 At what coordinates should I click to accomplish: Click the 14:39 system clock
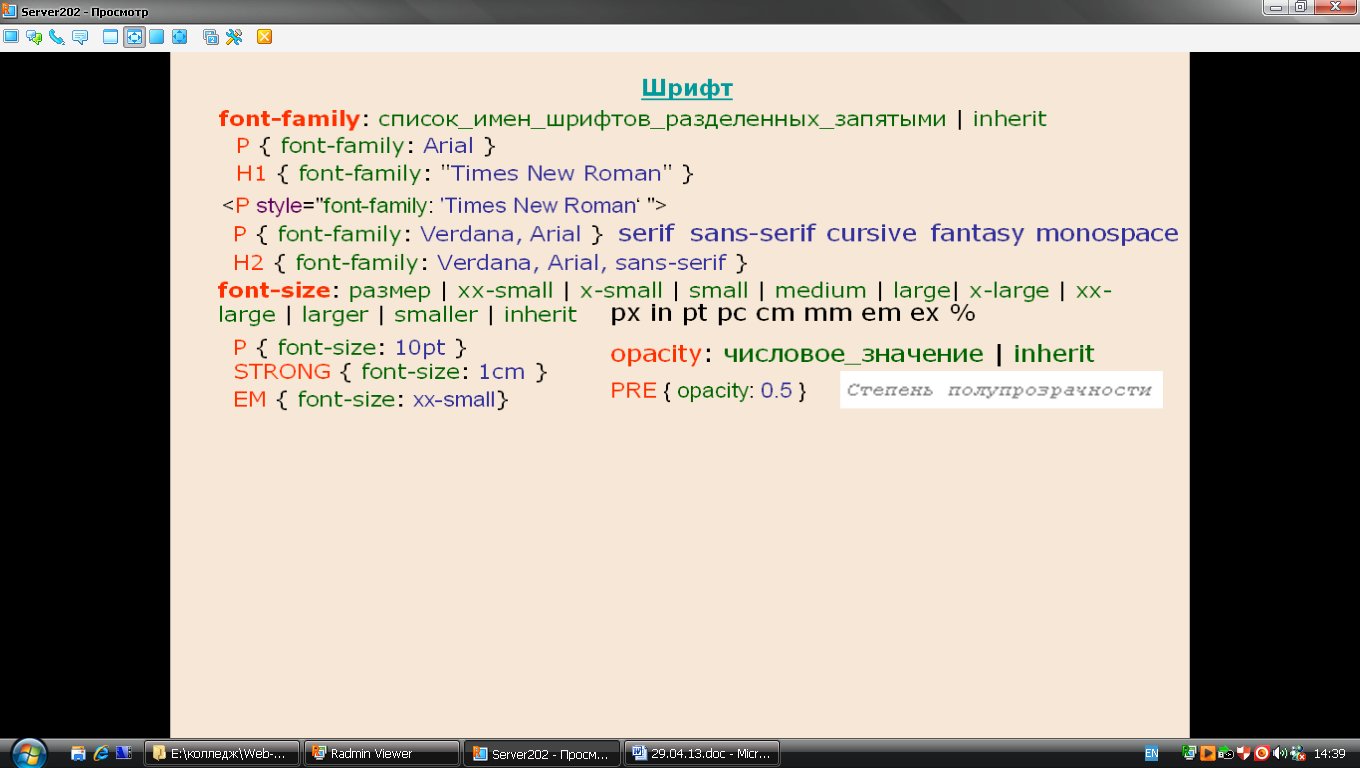point(1329,754)
